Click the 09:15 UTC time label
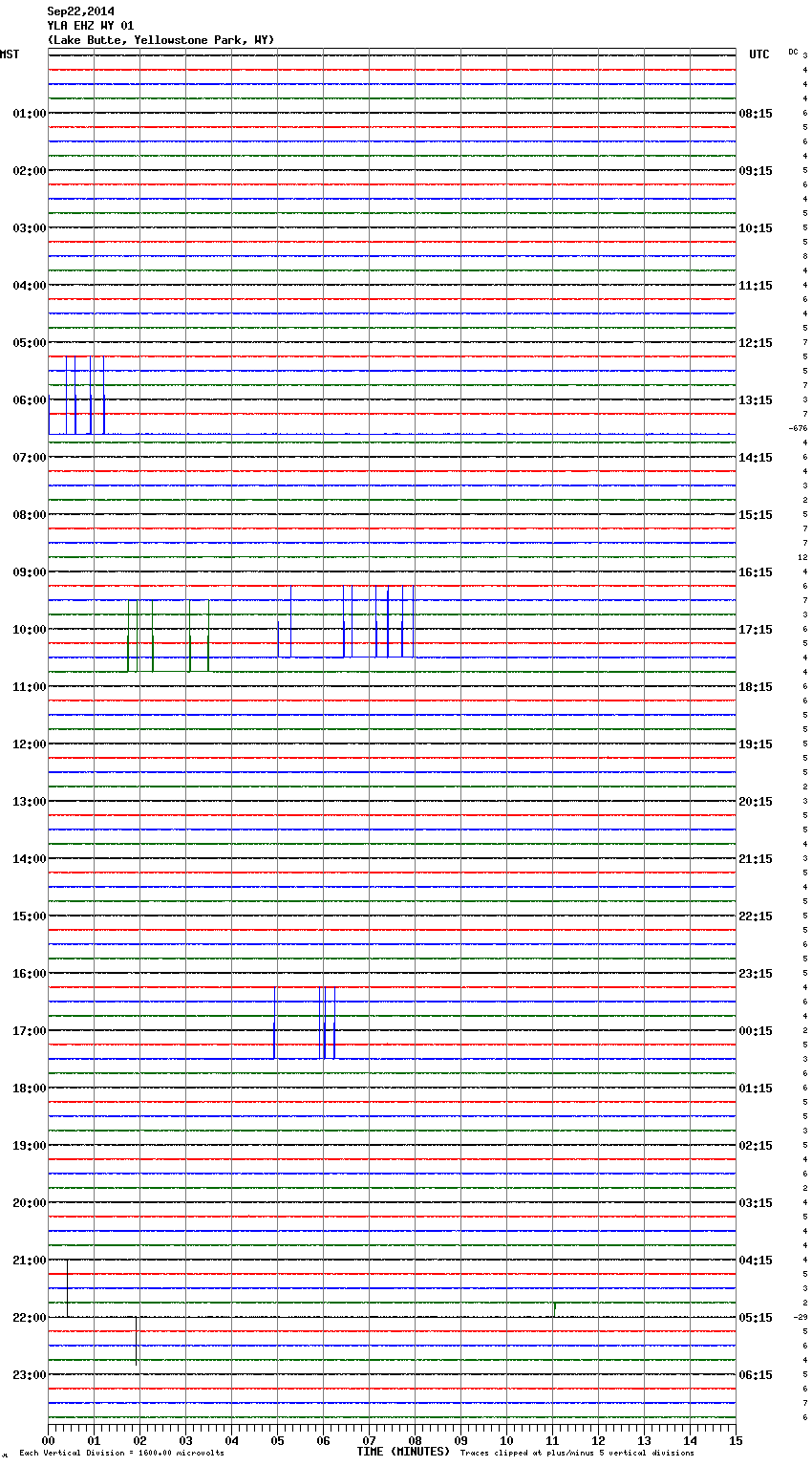This screenshot has width=812, height=1466. click(756, 171)
